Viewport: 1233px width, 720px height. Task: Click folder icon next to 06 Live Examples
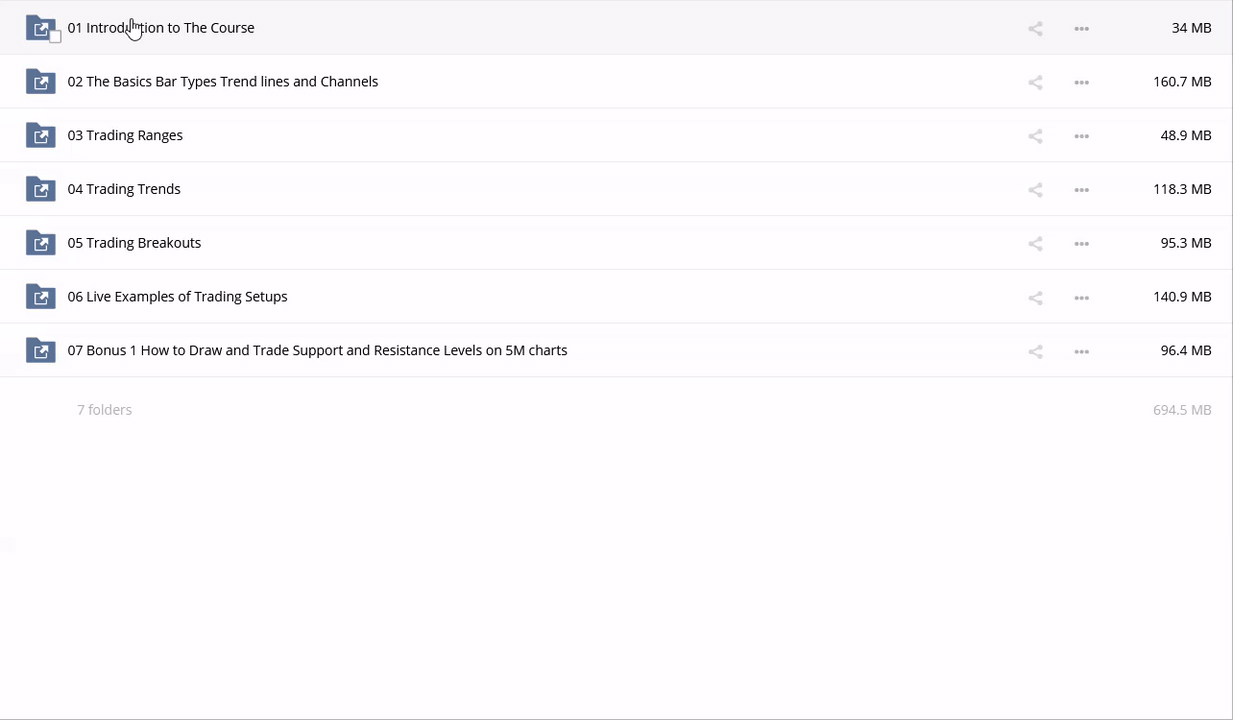(x=40, y=297)
